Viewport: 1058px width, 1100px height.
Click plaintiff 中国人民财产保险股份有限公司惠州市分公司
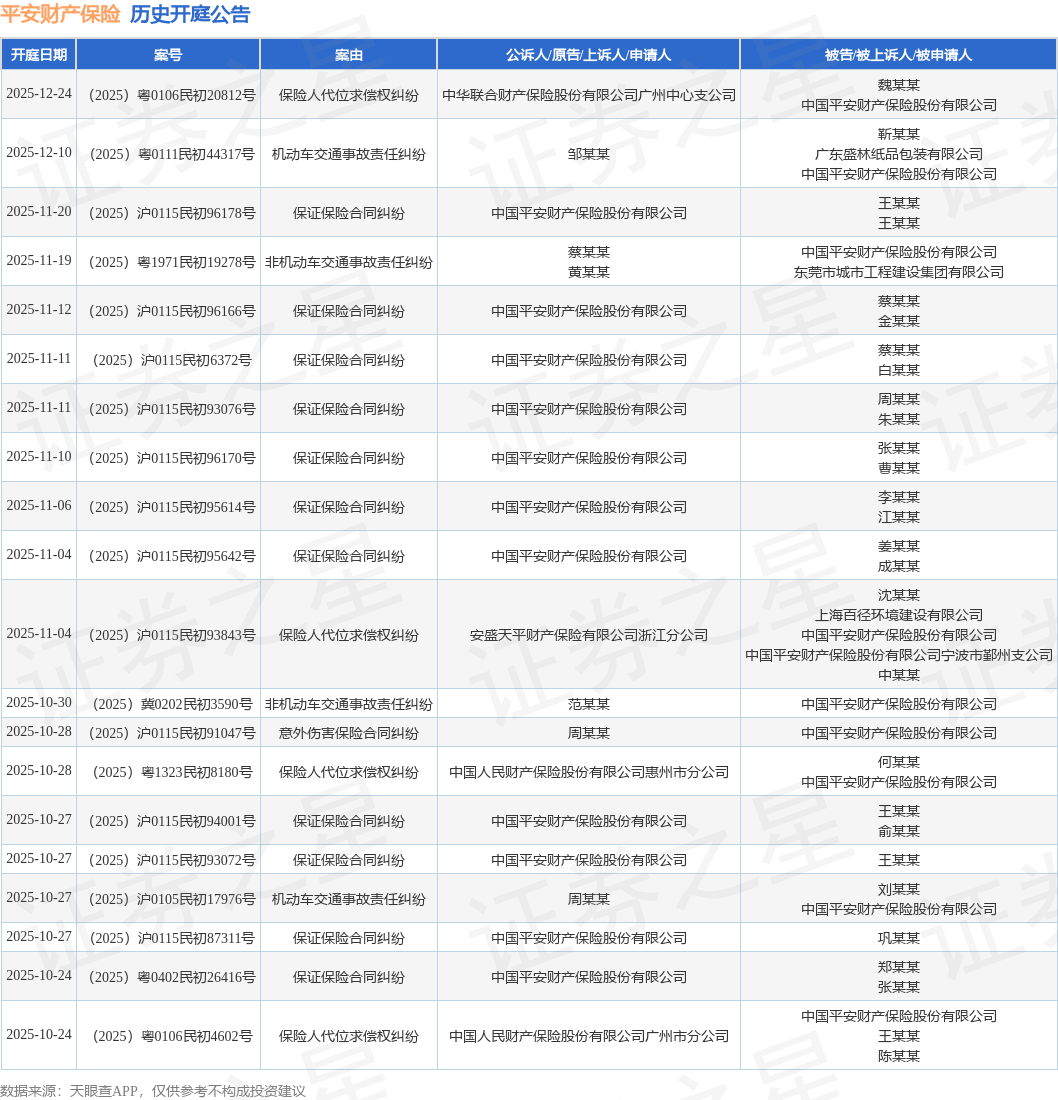click(589, 773)
